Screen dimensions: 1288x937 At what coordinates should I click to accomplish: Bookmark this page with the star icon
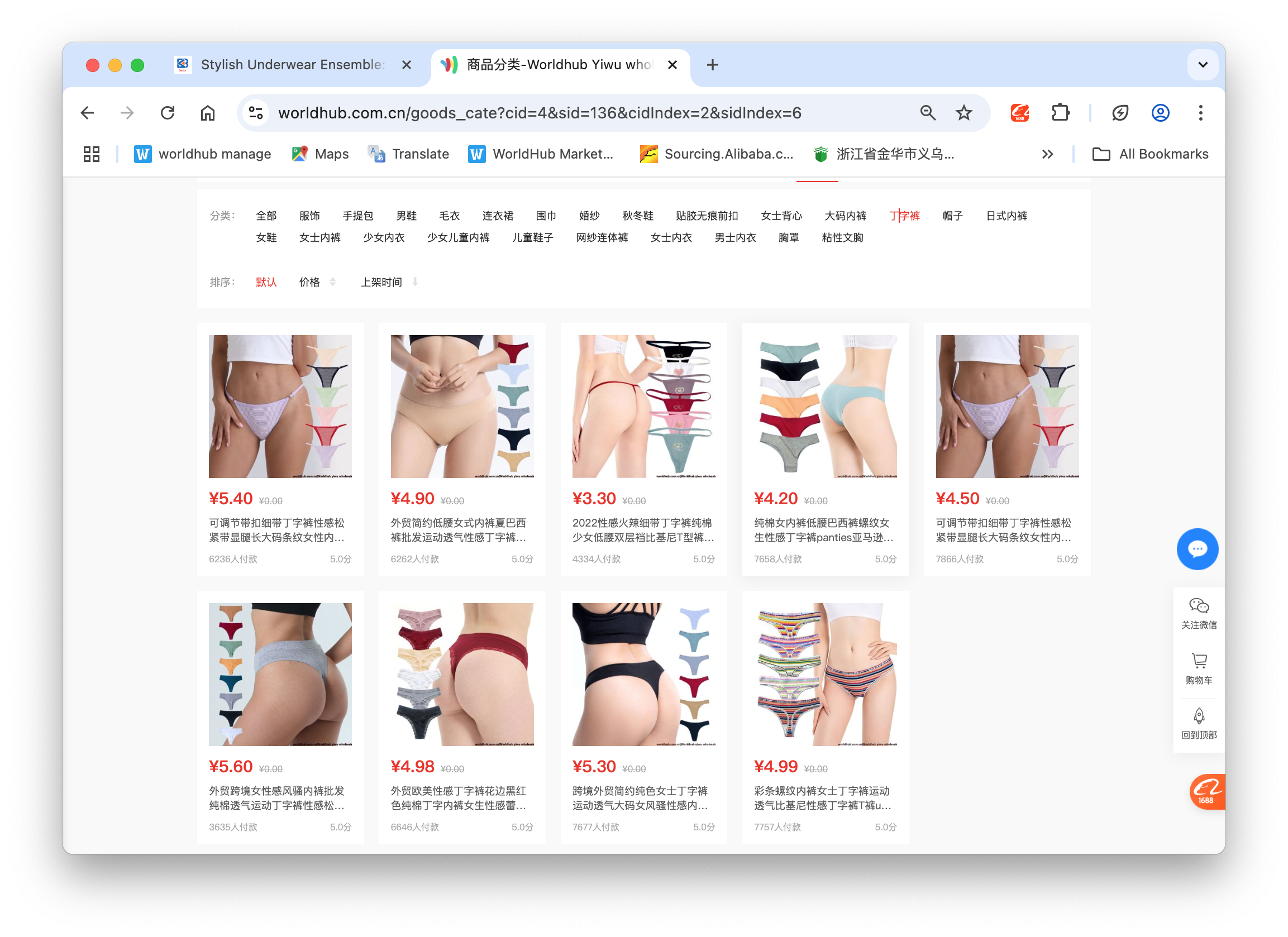[963, 113]
